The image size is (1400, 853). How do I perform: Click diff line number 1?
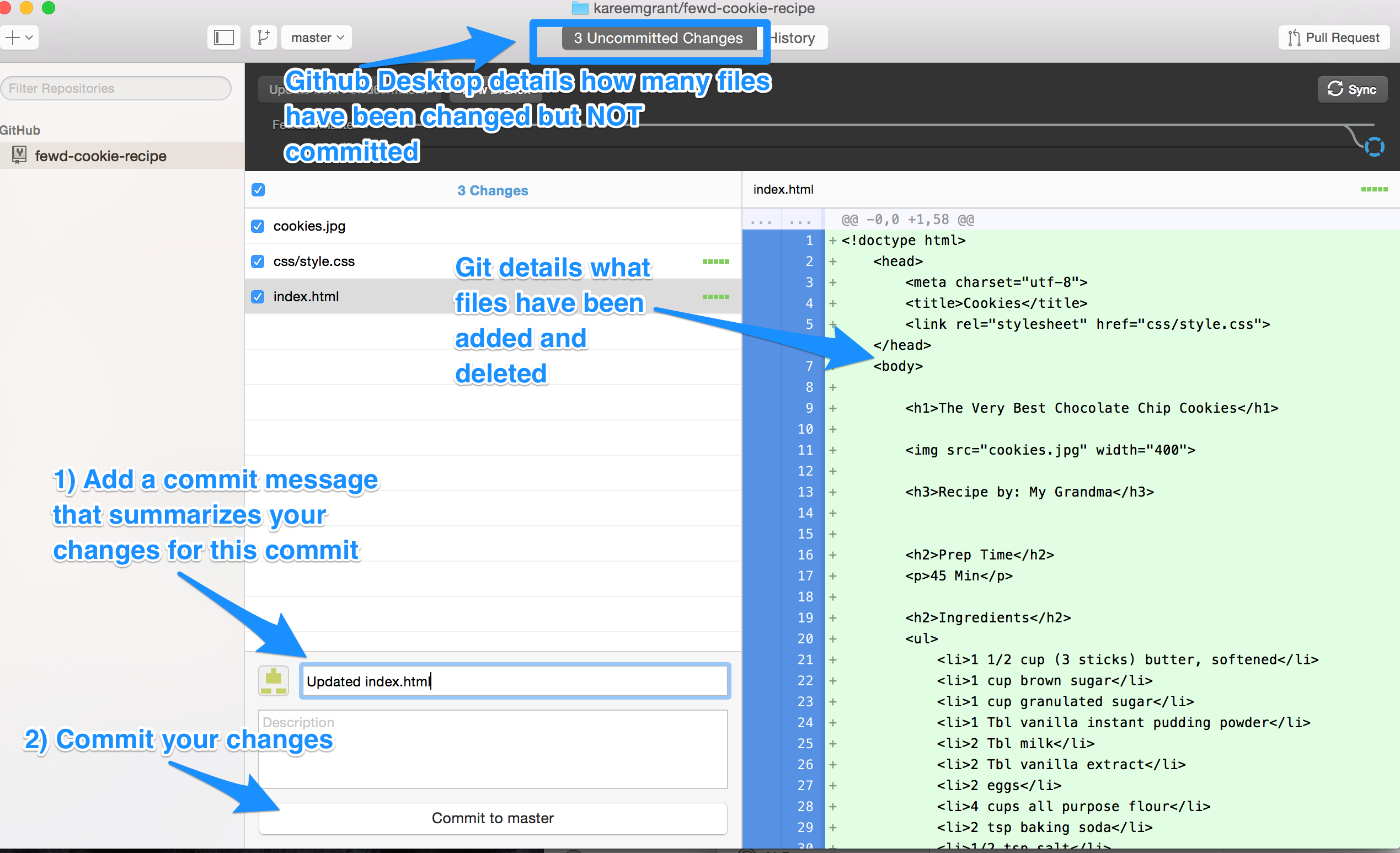pyautogui.click(x=809, y=241)
